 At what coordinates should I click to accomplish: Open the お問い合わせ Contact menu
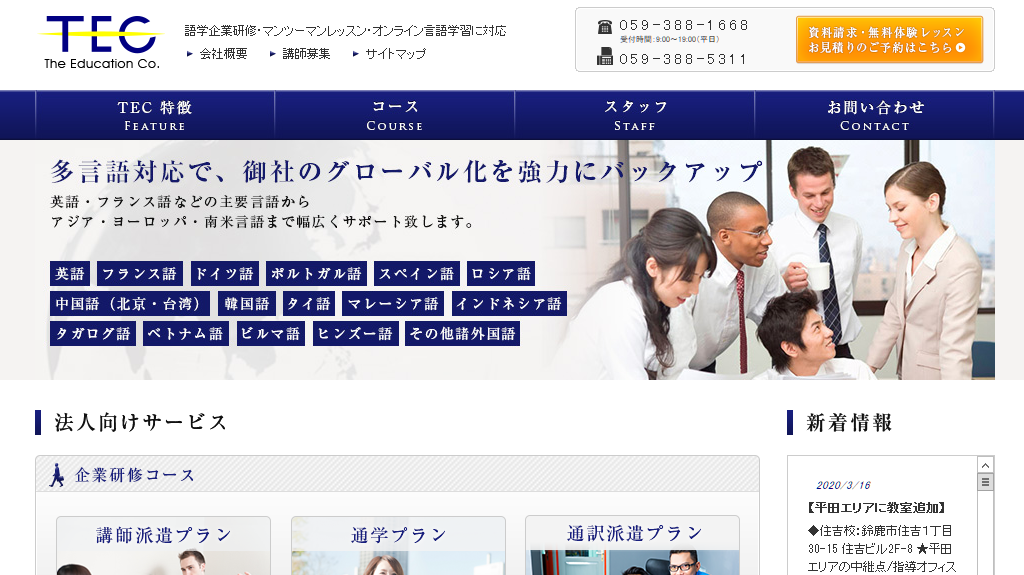click(874, 115)
